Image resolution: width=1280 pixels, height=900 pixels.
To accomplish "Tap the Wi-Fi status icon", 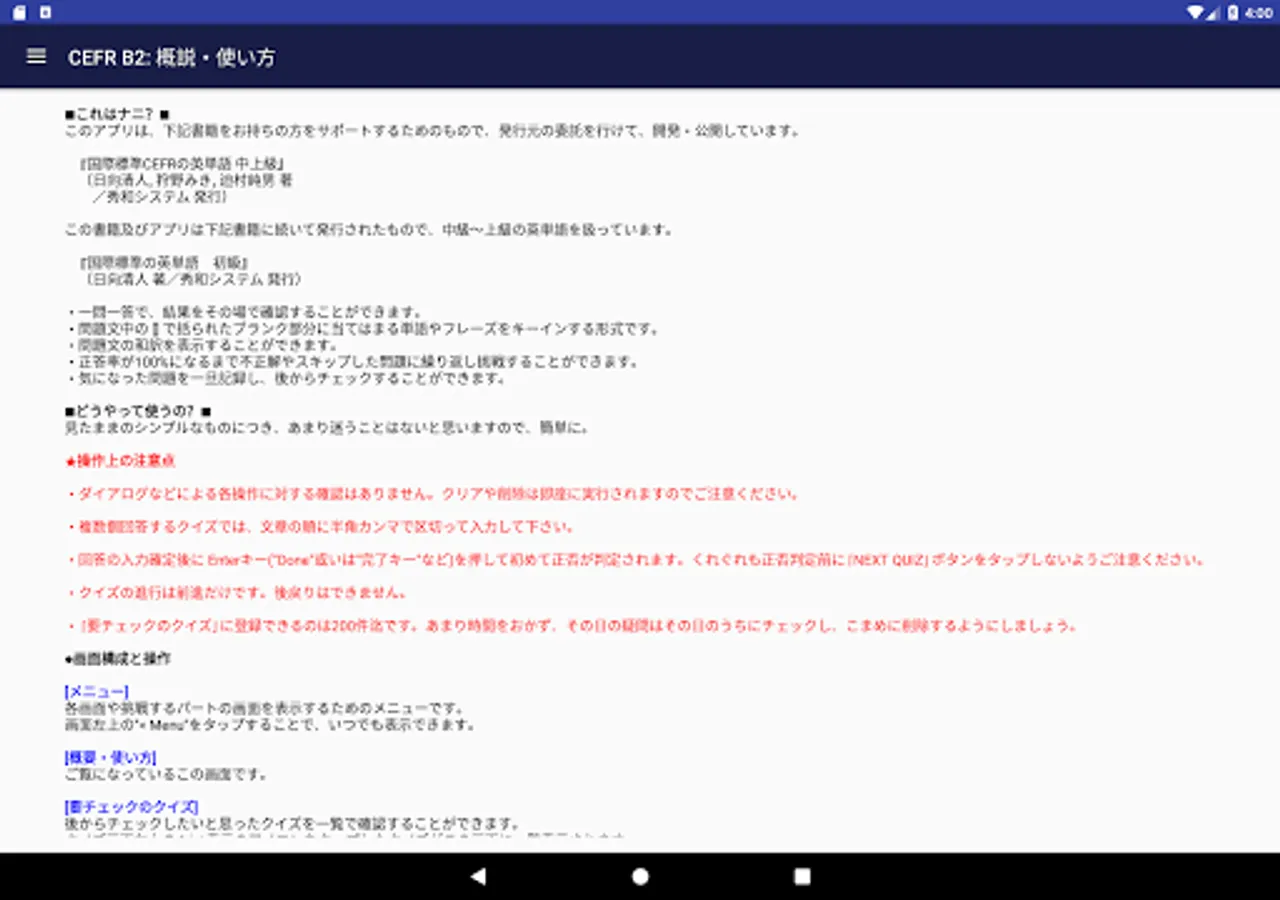I will [x=1195, y=12].
